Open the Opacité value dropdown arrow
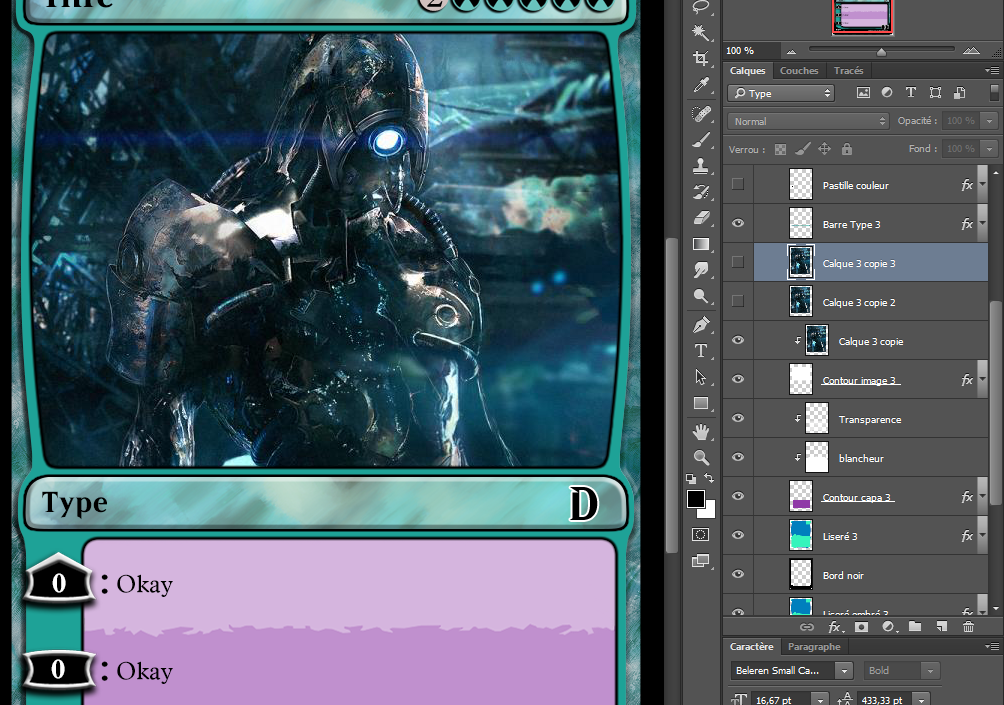This screenshot has width=1004, height=705. pyautogui.click(x=990, y=121)
